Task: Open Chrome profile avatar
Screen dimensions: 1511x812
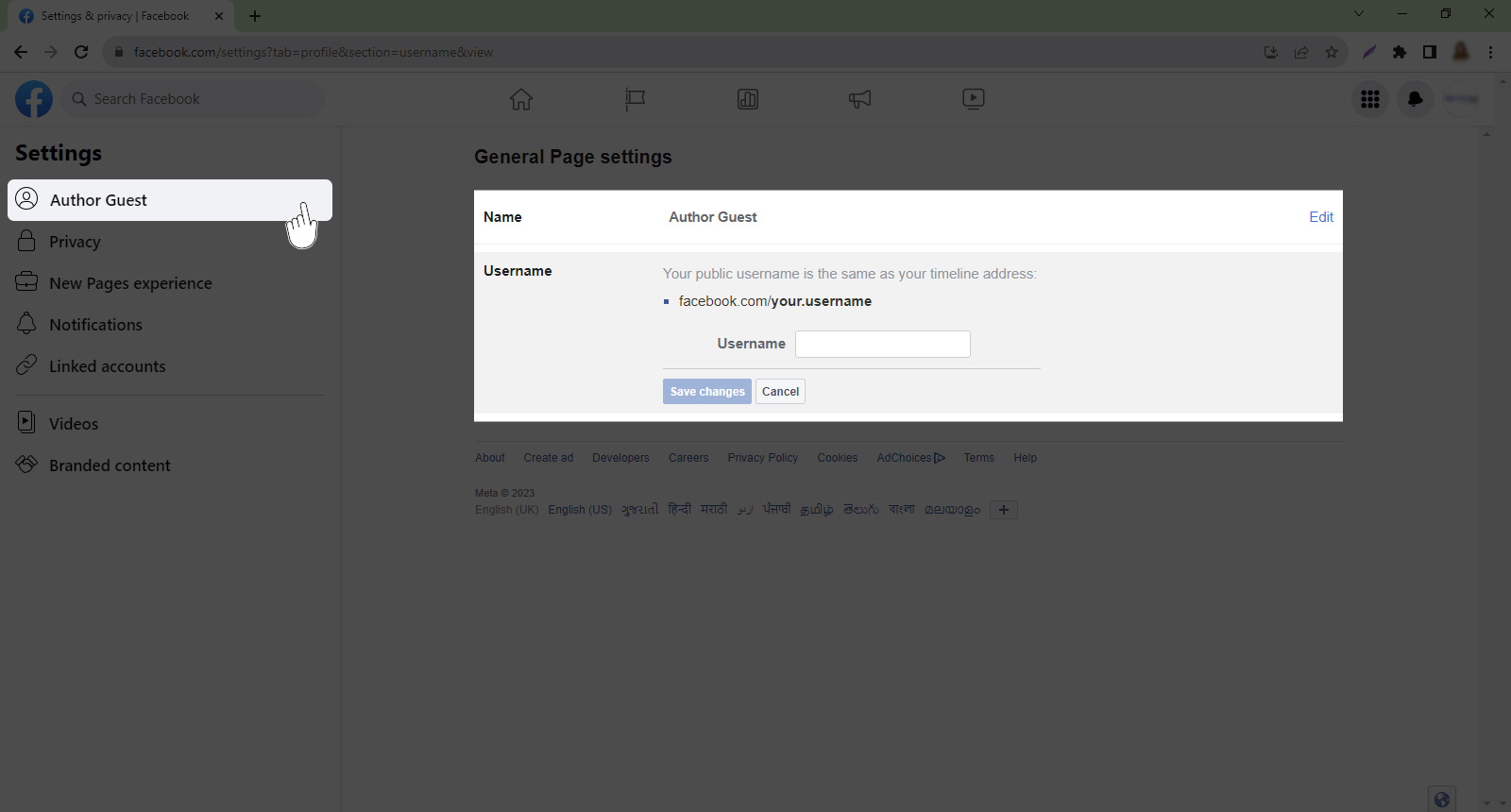Action: pyautogui.click(x=1461, y=52)
